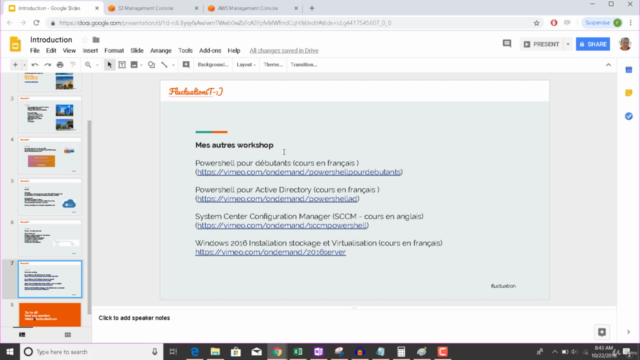Image resolution: width=640 pixels, height=360 pixels.
Task: Click the Windows search box
Action: point(92,351)
